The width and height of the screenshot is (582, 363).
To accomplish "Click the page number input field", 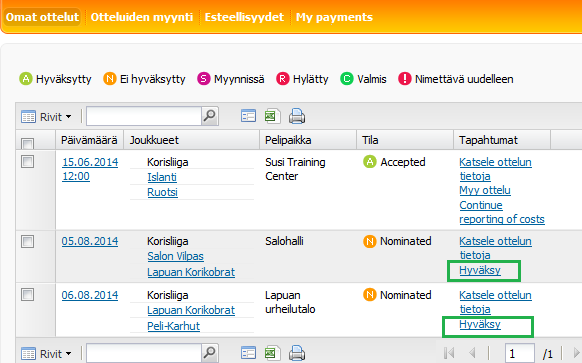I will click(520, 353).
